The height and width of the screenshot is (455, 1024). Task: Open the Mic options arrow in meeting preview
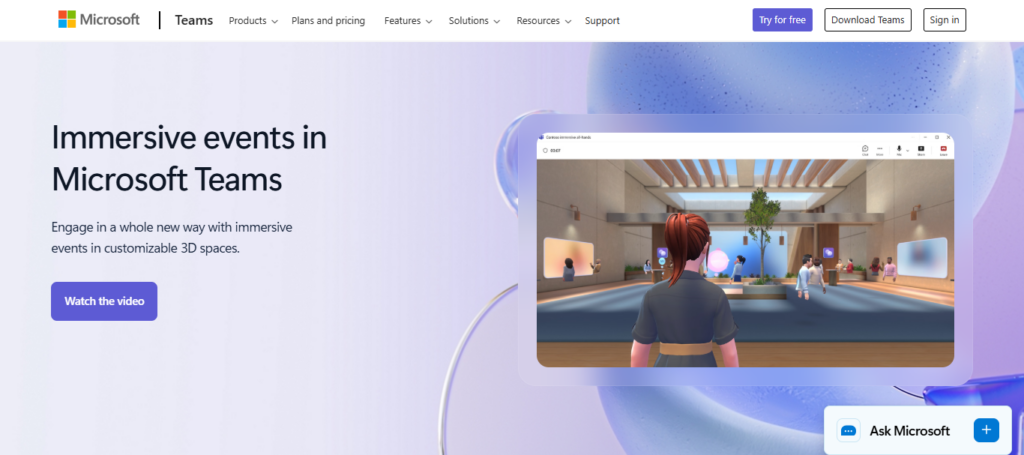pos(908,151)
